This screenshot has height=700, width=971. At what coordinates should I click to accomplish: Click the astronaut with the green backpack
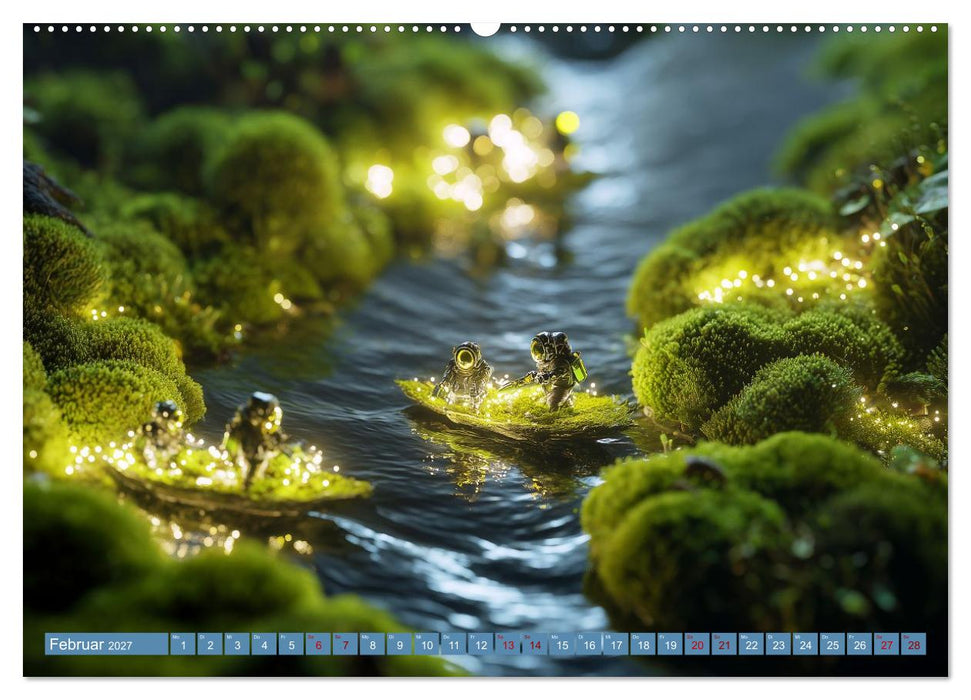[x=556, y=369]
